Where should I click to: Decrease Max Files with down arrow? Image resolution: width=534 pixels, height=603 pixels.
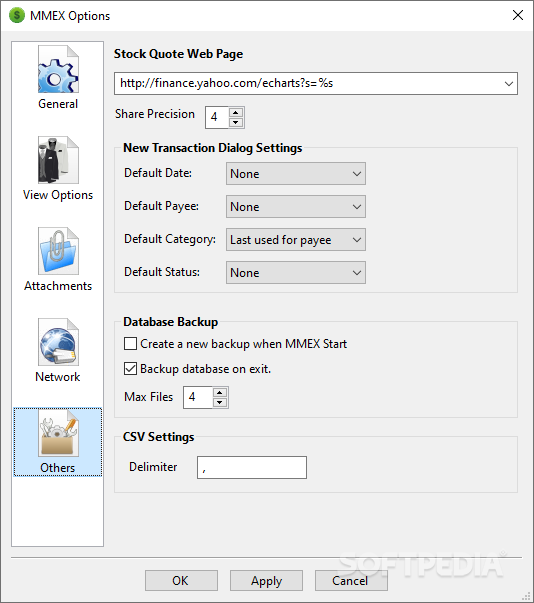(220, 402)
